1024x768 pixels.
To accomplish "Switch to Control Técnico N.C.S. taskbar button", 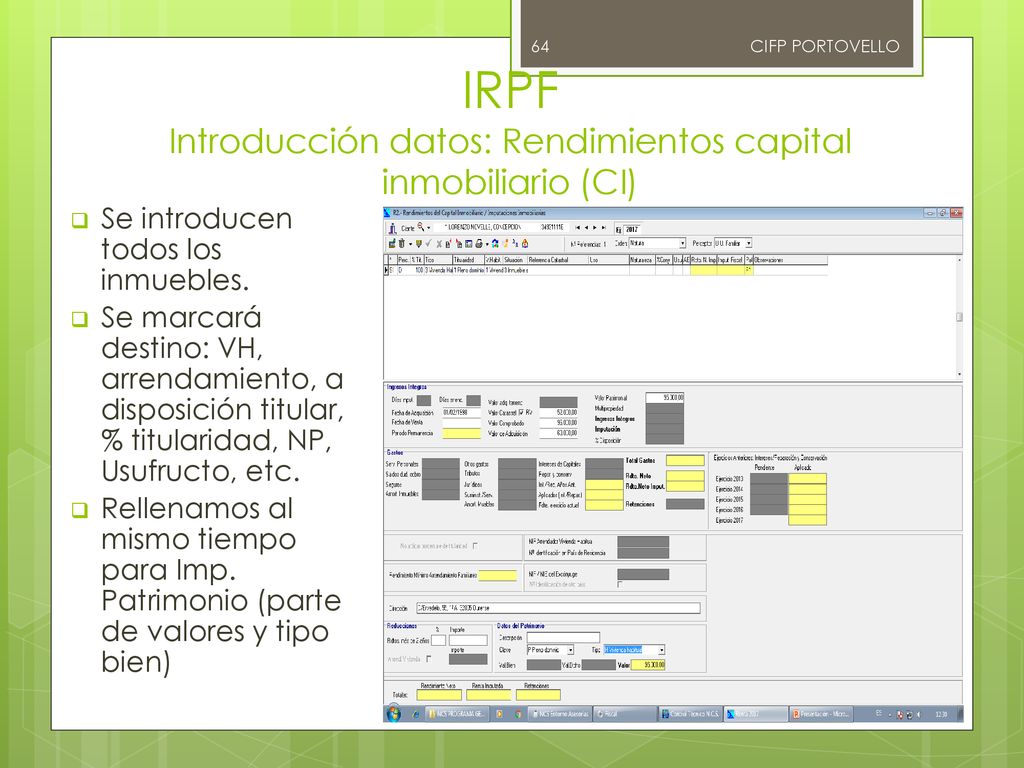I will pos(690,714).
